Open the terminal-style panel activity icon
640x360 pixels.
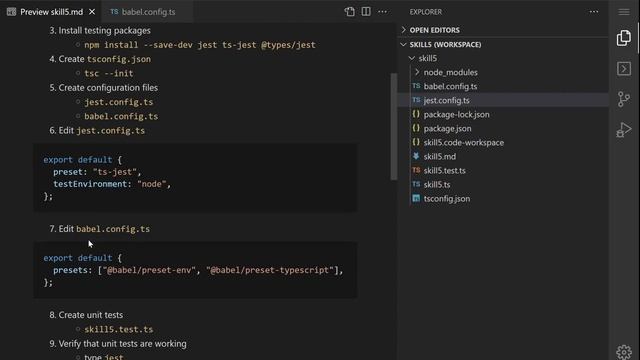pyautogui.click(x=624, y=69)
